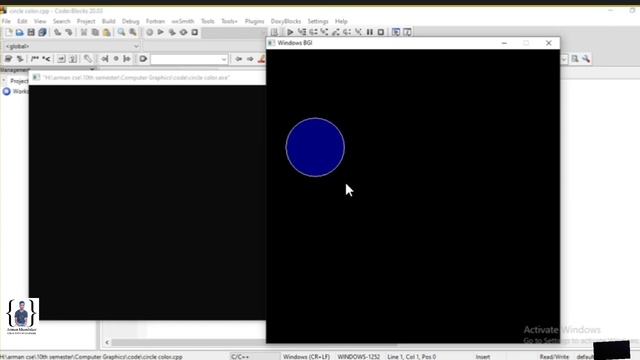Redo the last edit

[x=69, y=32]
